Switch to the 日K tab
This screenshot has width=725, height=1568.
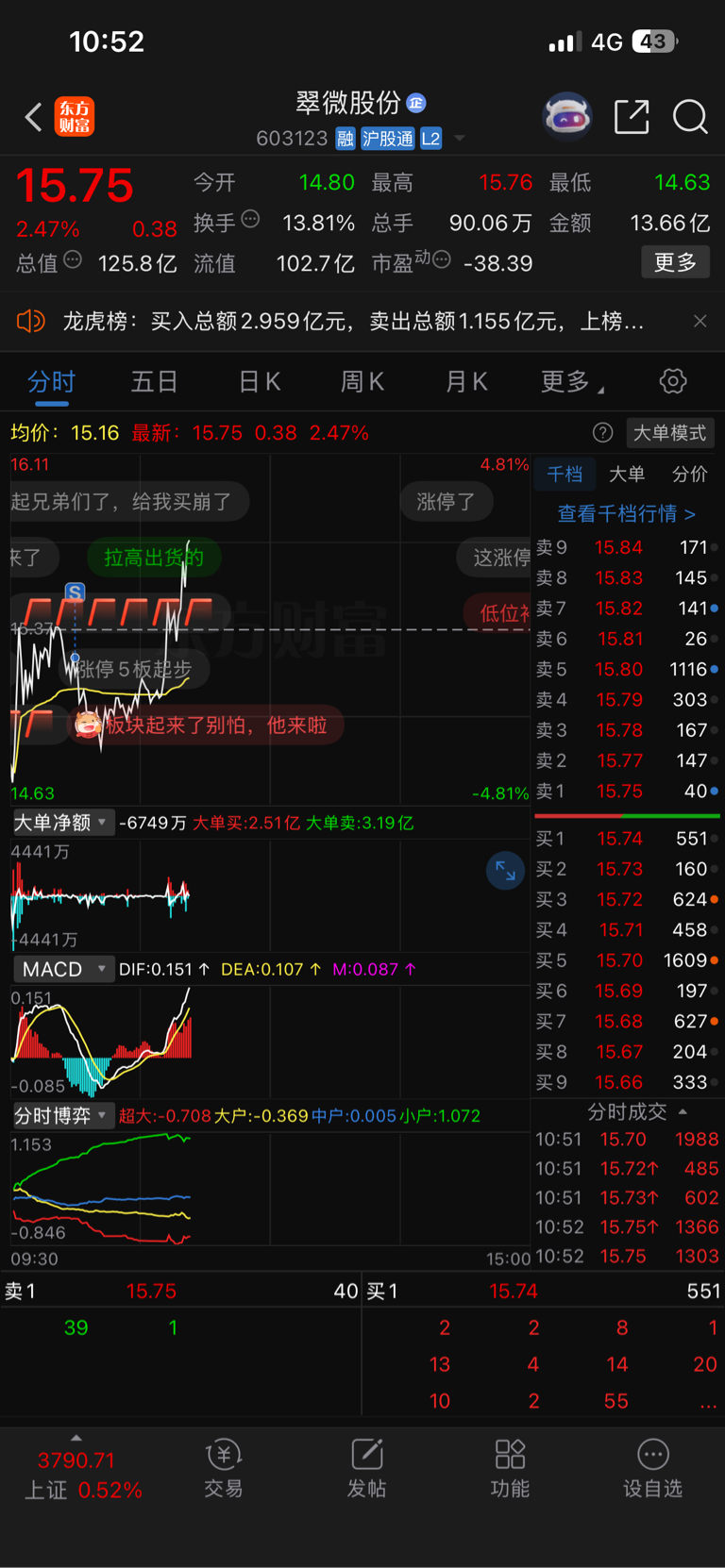pyautogui.click(x=260, y=381)
